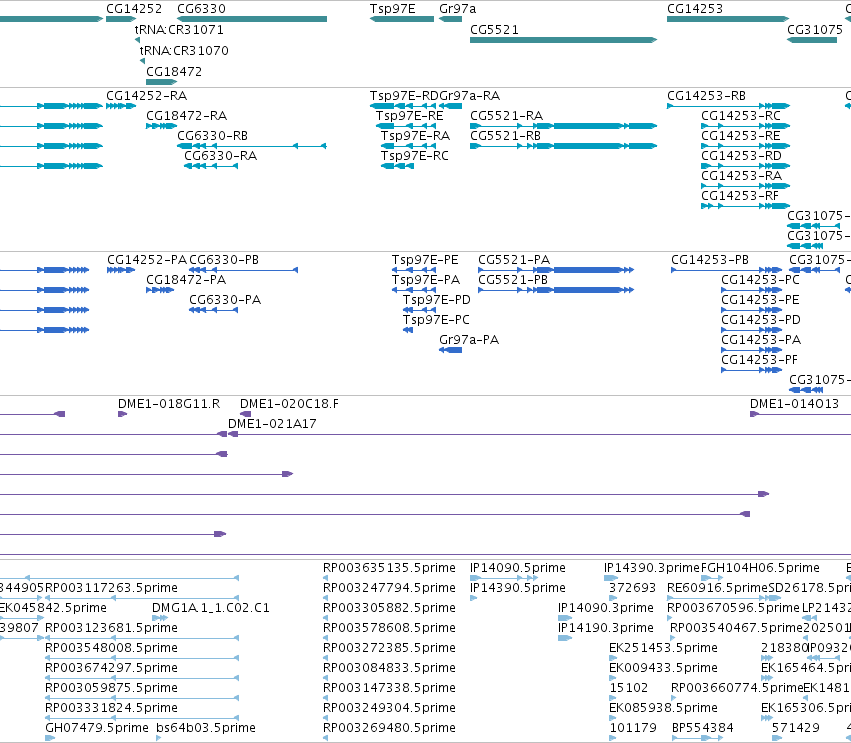Image resolution: width=851 pixels, height=743 pixels.
Task: Click the Tsp97E gene label
Action: click(x=392, y=9)
